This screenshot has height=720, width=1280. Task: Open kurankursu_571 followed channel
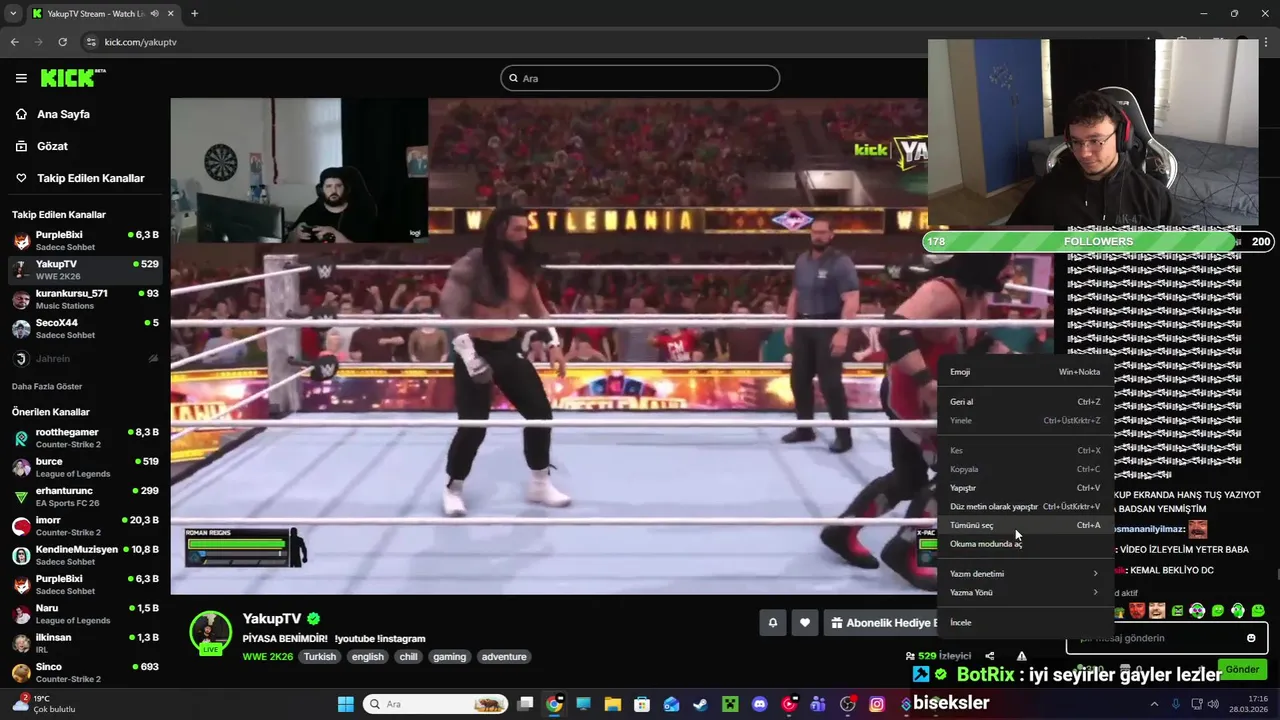(x=85, y=299)
